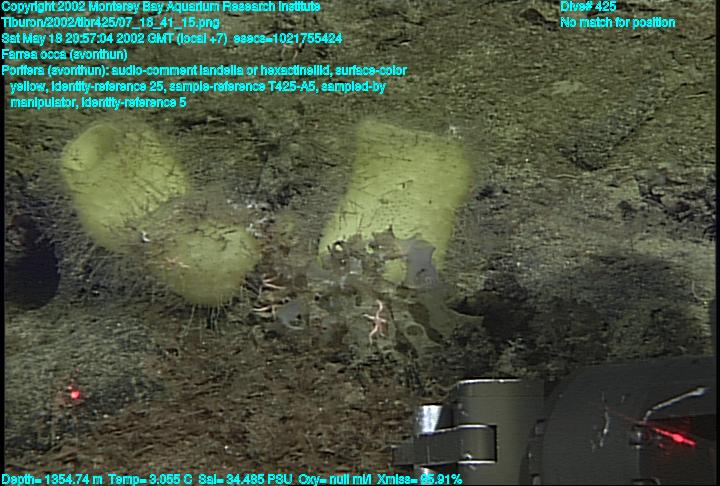The width and height of the screenshot is (720, 486).
Task: Click the Oxy= null reading
Action: pos(335,479)
